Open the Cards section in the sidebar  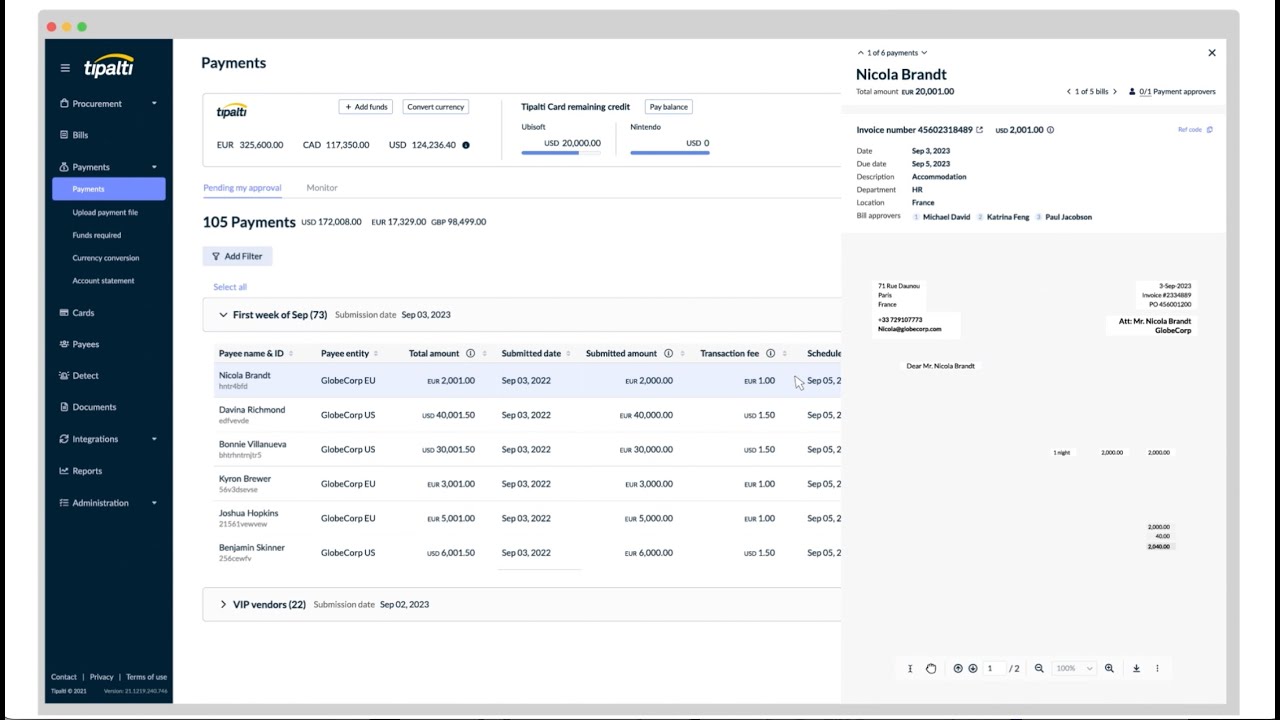click(81, 312)
